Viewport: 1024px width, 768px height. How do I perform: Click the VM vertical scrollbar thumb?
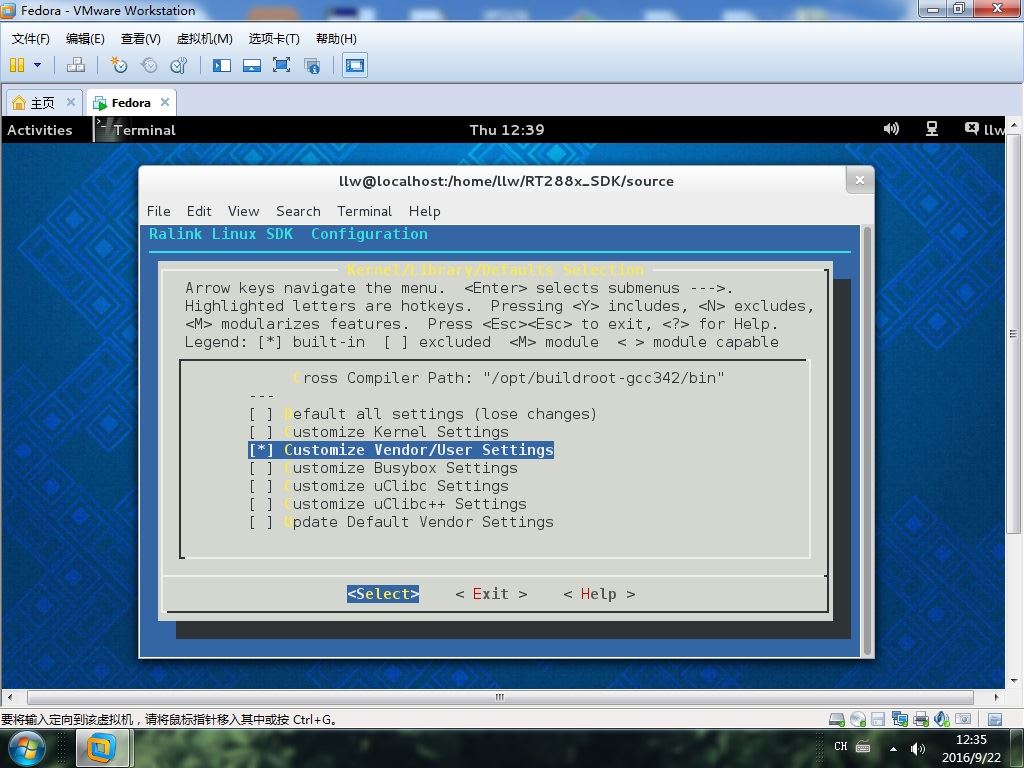click(x=1013, y=334)
